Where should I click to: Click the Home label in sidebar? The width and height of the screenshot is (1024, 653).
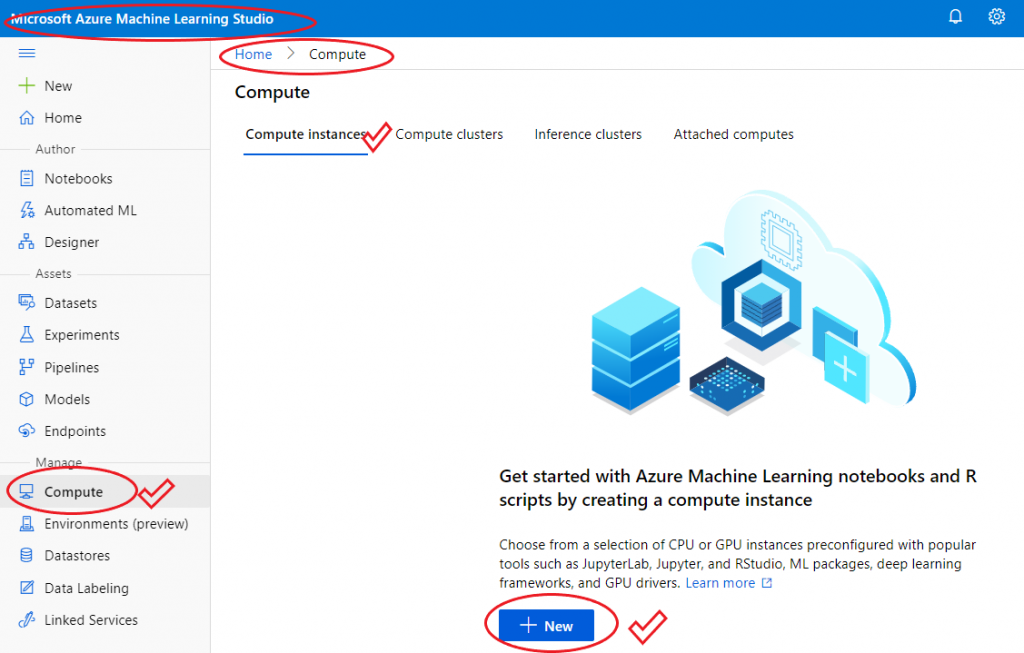coord(63,118)
